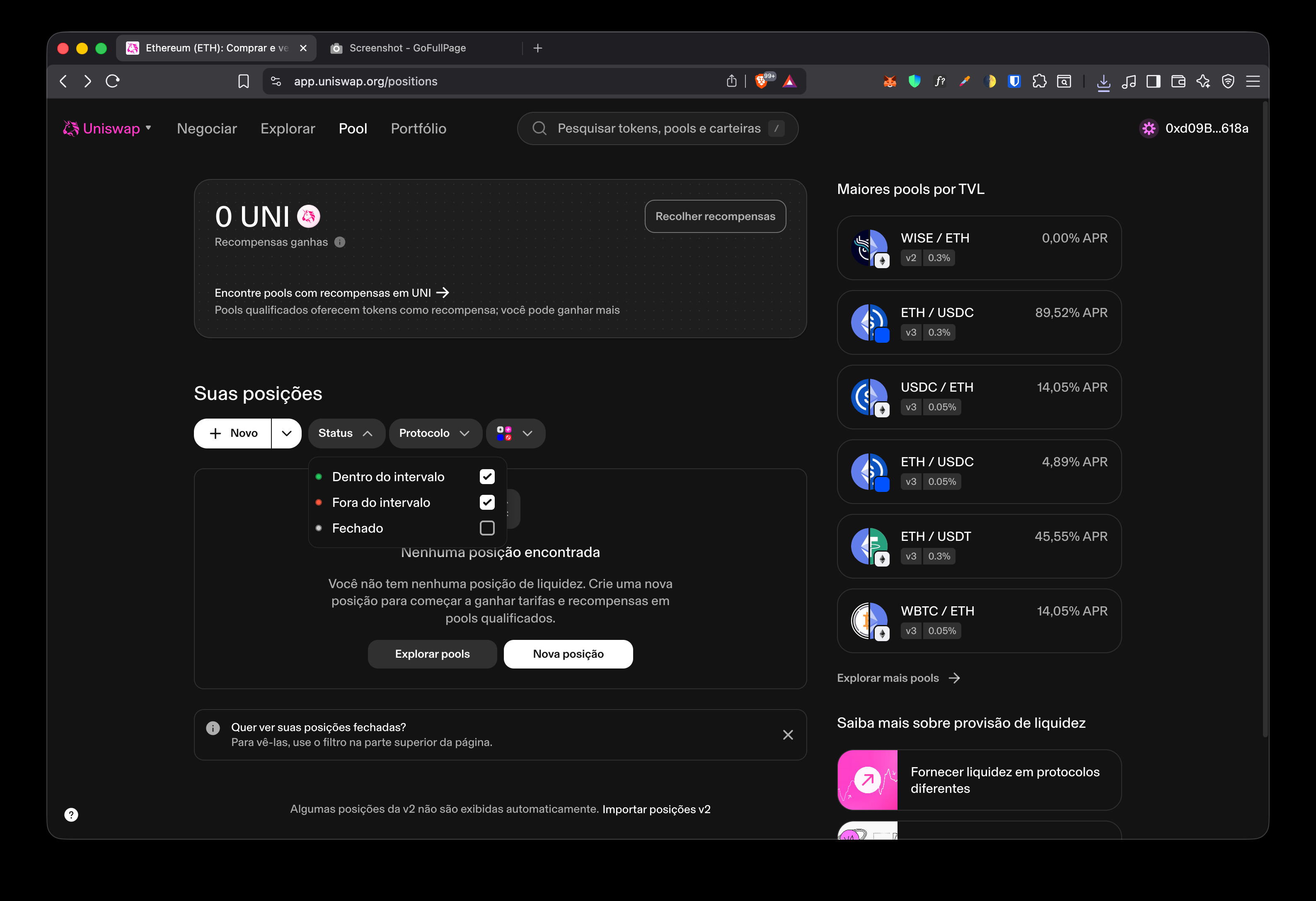Open the ETH / USDC 4,89% APR pool

coord(979,472)
